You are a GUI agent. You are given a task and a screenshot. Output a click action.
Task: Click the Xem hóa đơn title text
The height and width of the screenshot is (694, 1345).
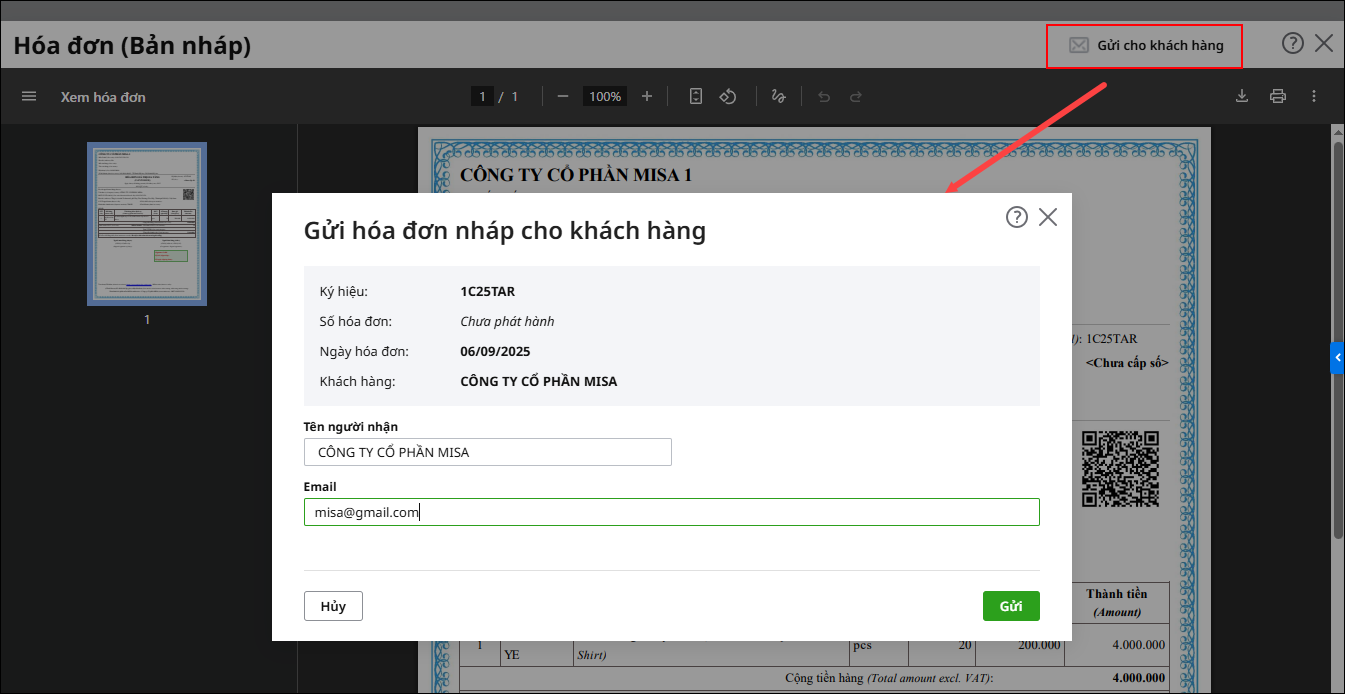(103, 97)
